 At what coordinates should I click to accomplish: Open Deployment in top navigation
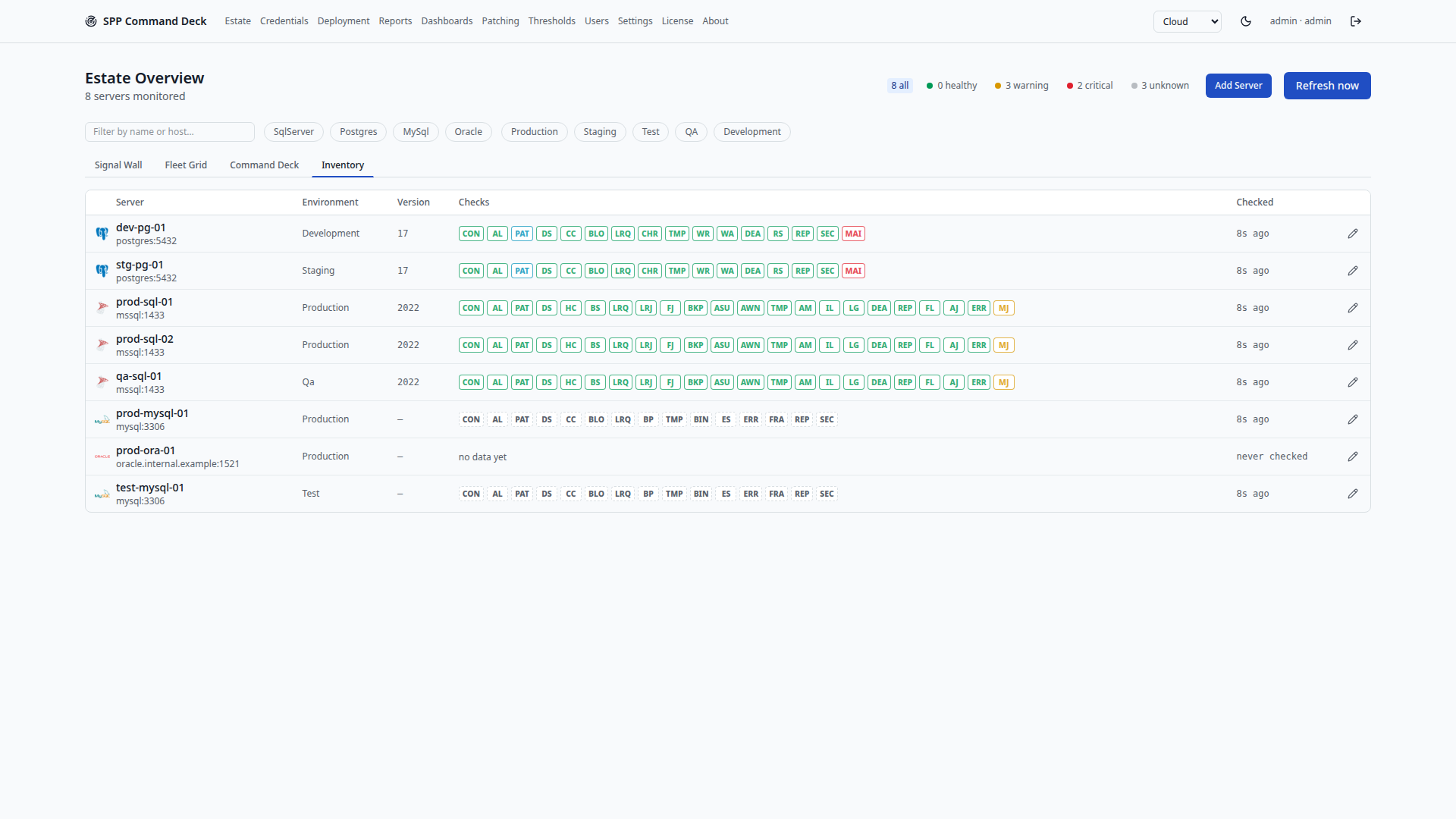[x=344, y=21]
